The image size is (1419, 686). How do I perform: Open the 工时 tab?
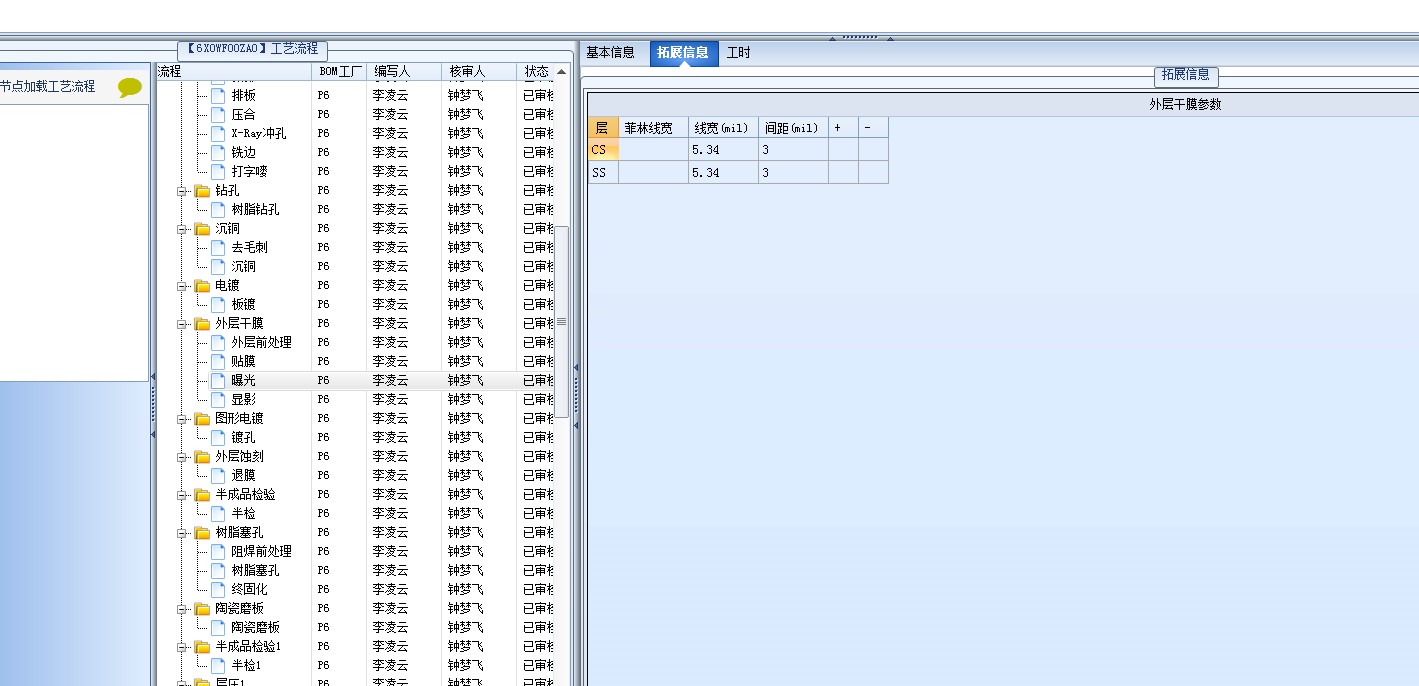click(x=738, y=53)
